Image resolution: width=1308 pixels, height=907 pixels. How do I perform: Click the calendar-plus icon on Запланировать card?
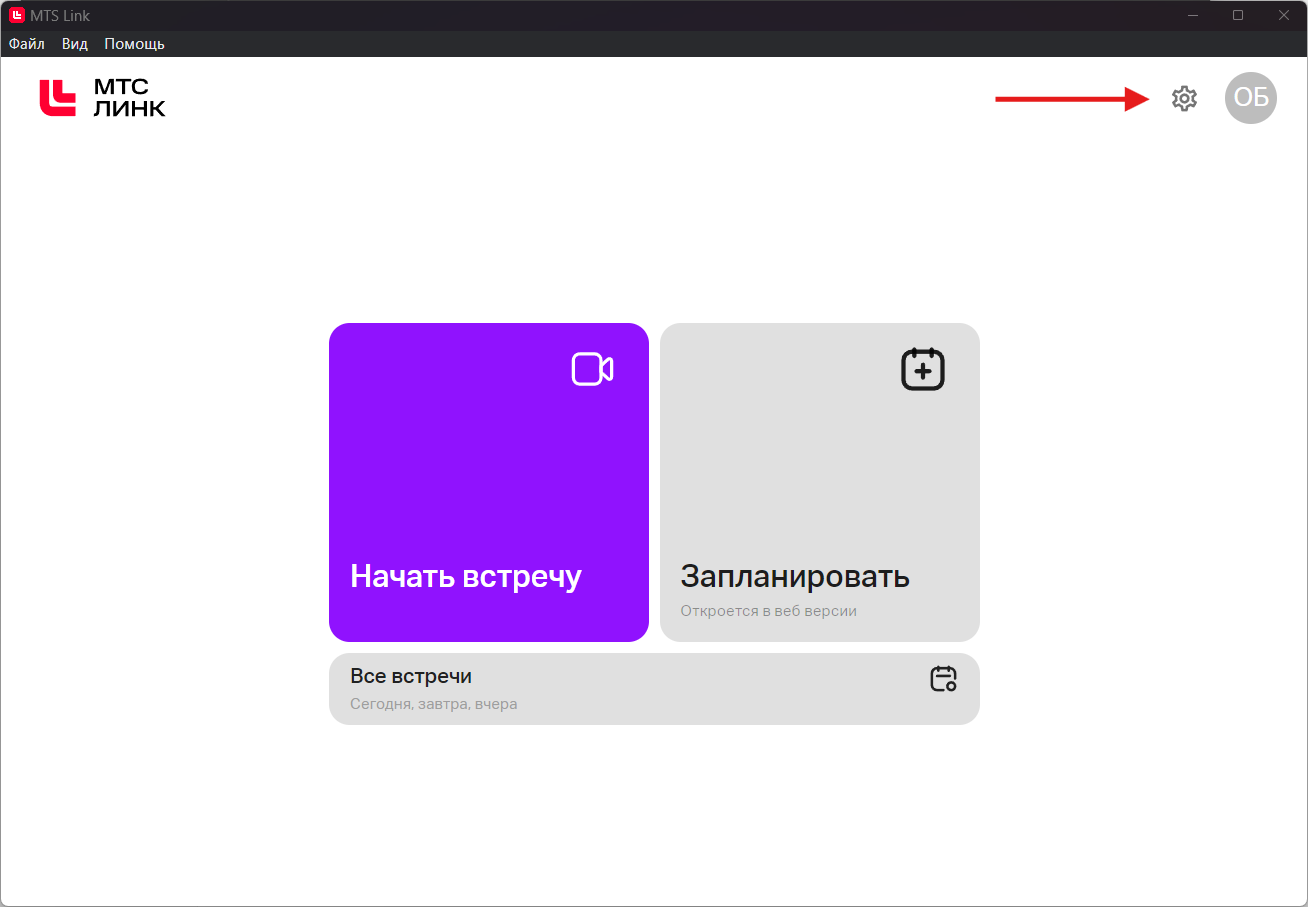tap(923, 369)
